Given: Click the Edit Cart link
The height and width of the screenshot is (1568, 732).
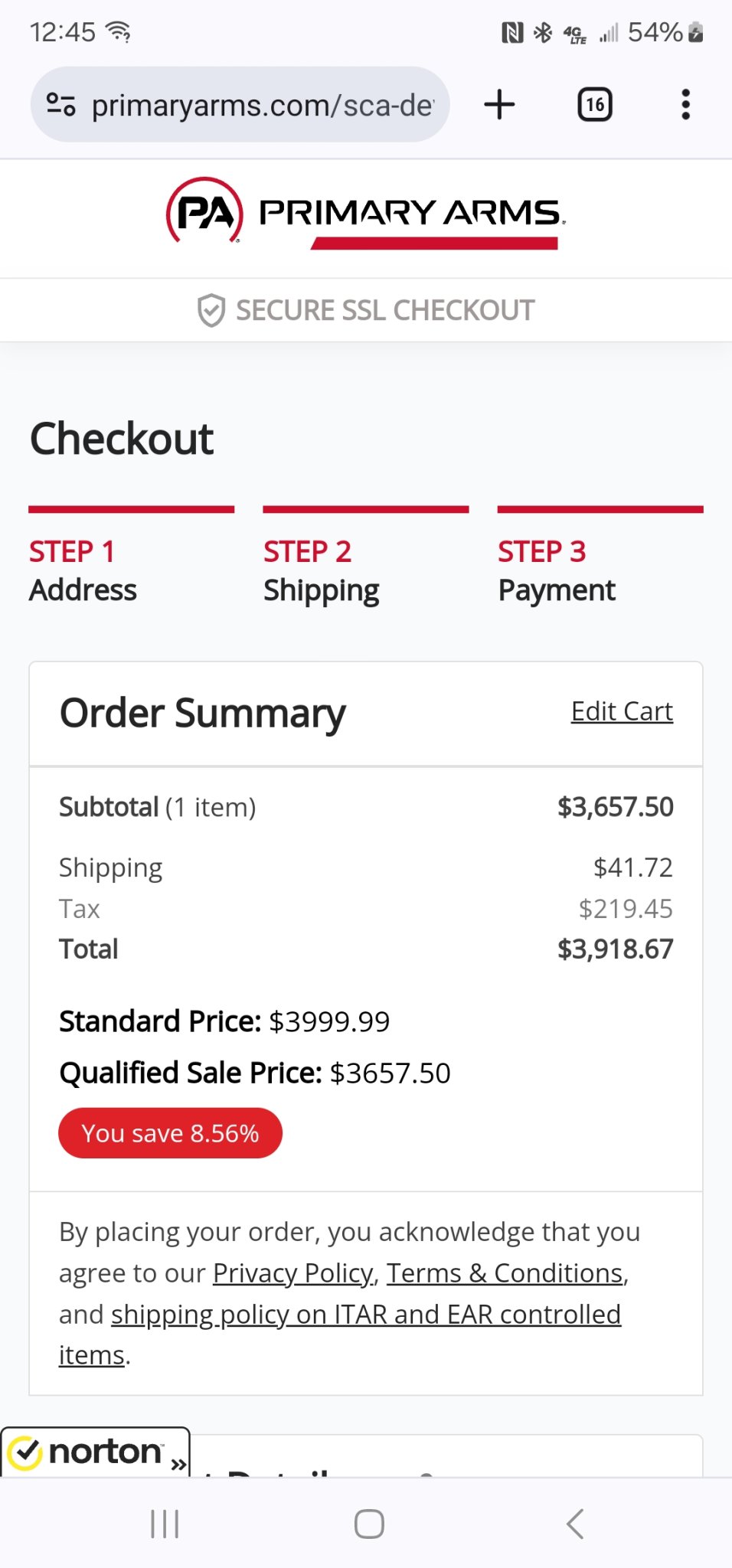Looking at the screenshot, I should tap(622, 711).
